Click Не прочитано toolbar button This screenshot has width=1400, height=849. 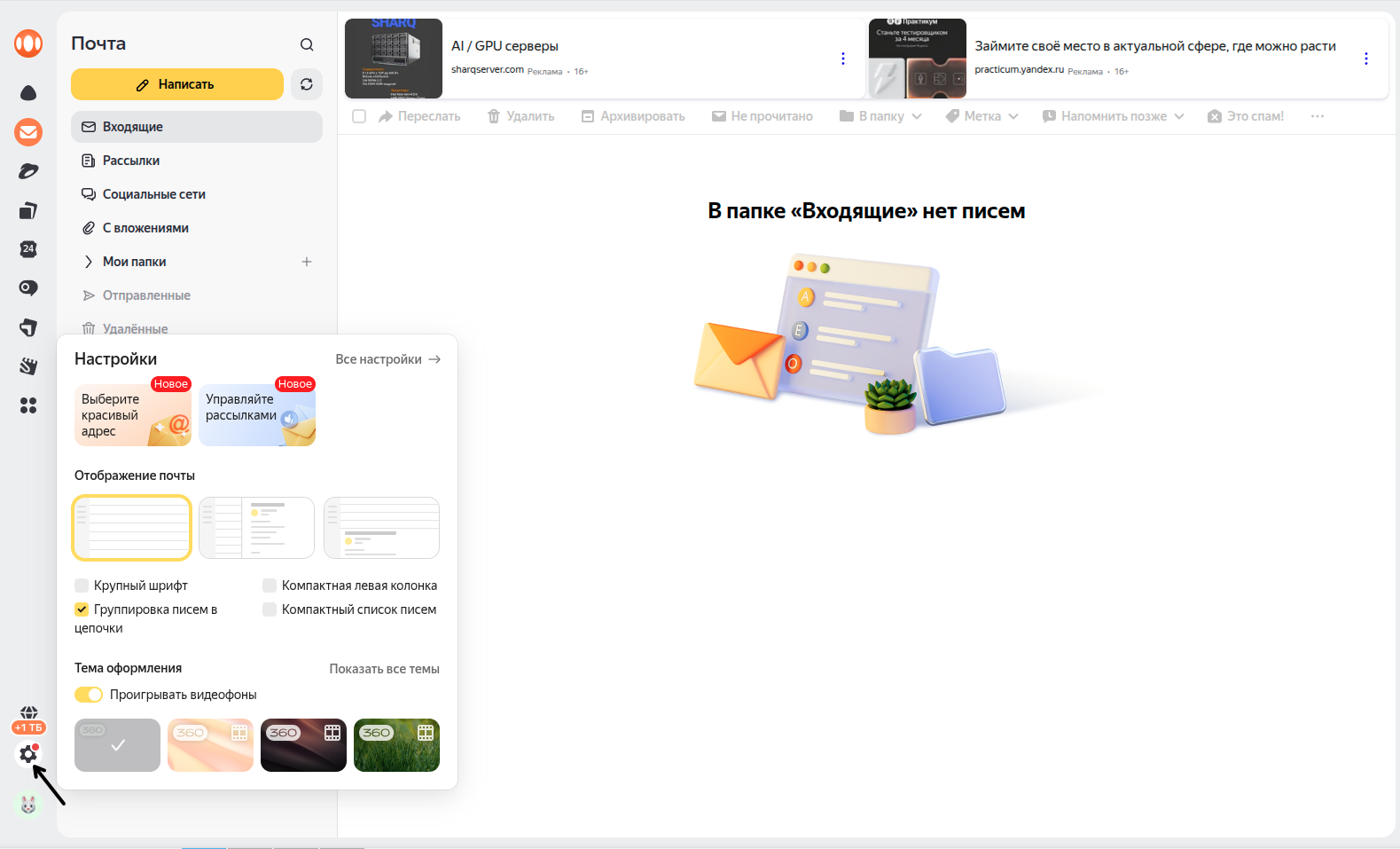[763, 116]
